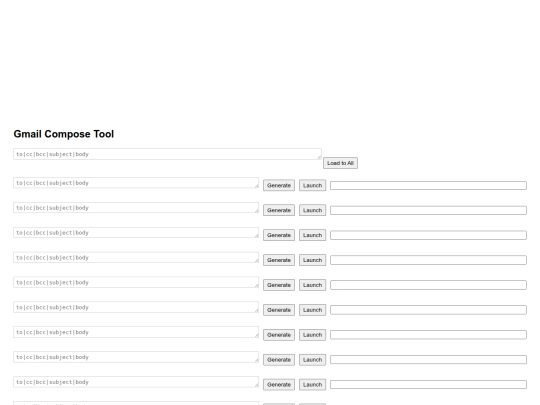The width and height of the screenshot is (540, 405).
Task: Click Launch in the first row
Action: point(312,185)
